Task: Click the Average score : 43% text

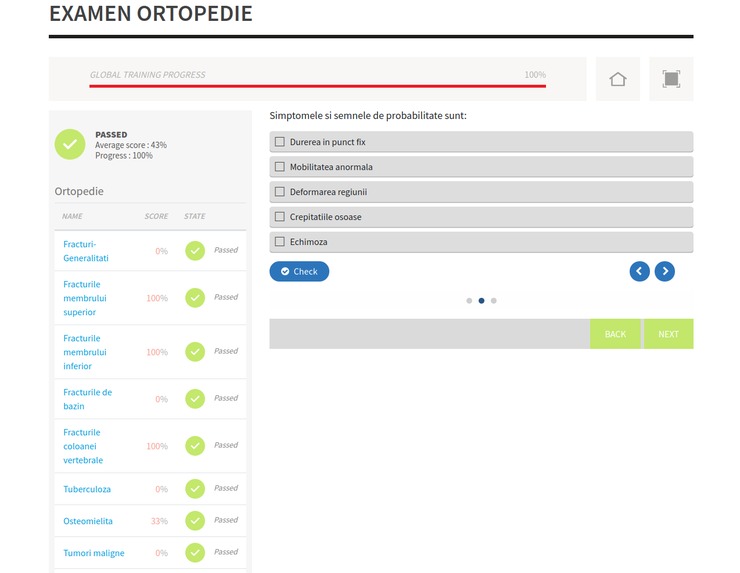Action: pyautogui.click(x=131, y=145)
